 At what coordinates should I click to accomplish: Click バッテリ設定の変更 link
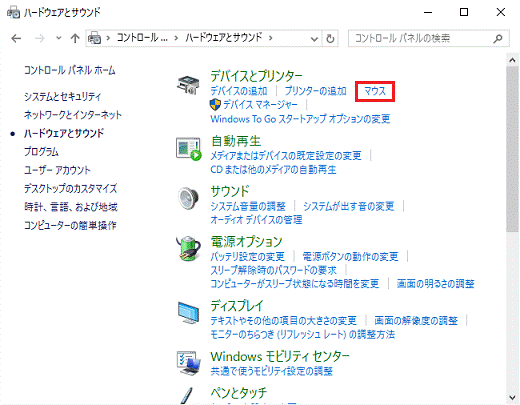247,256
